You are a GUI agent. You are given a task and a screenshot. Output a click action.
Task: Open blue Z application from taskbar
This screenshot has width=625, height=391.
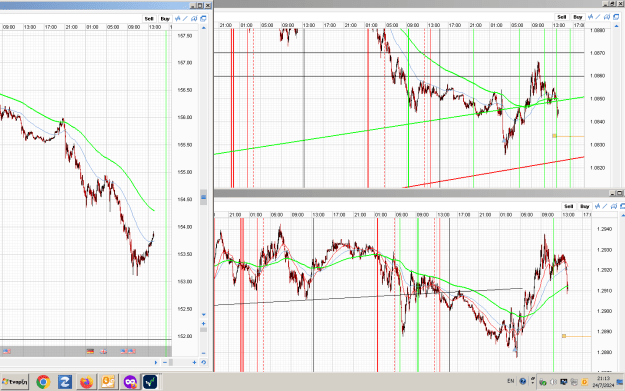[65, 382]
